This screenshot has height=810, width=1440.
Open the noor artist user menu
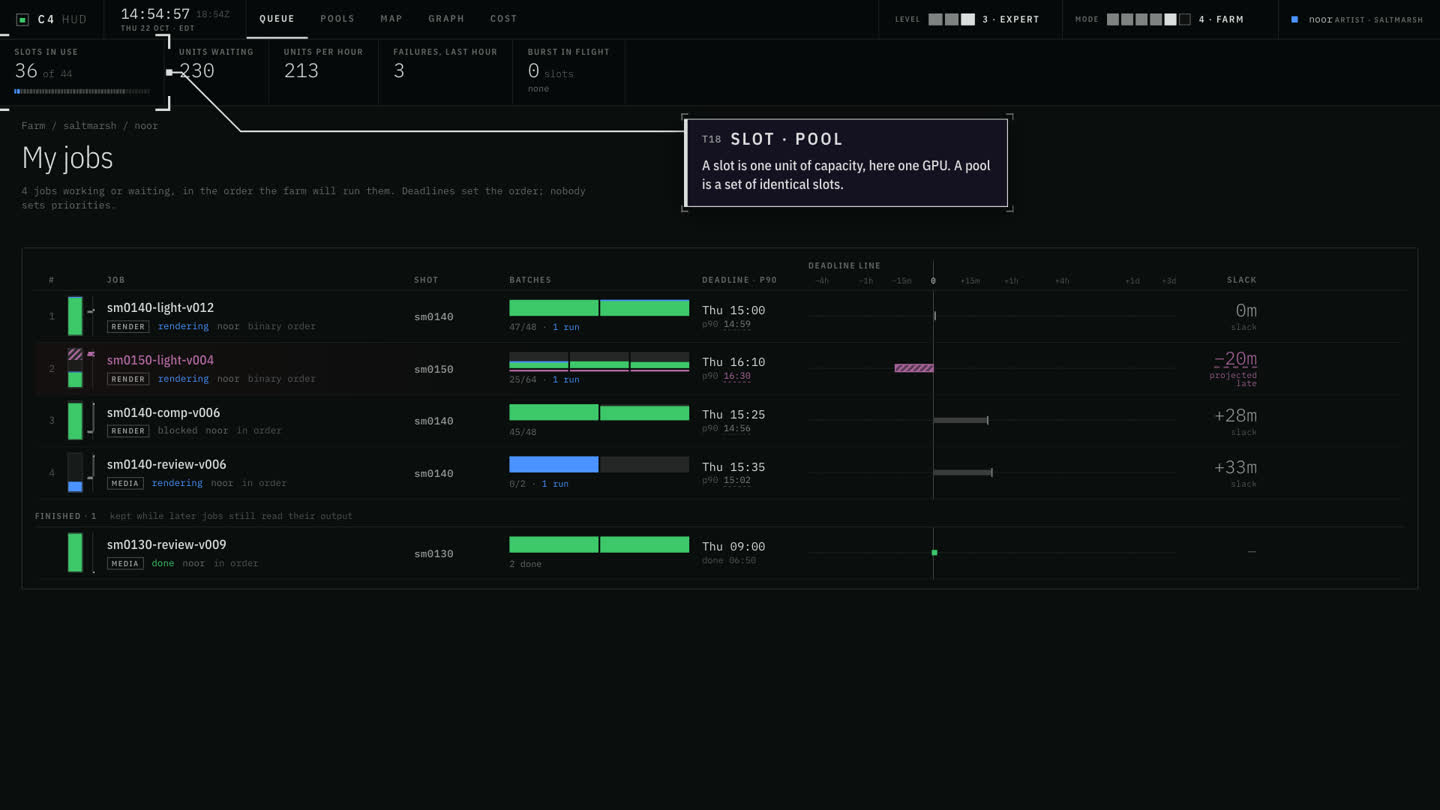[1357, 19]
